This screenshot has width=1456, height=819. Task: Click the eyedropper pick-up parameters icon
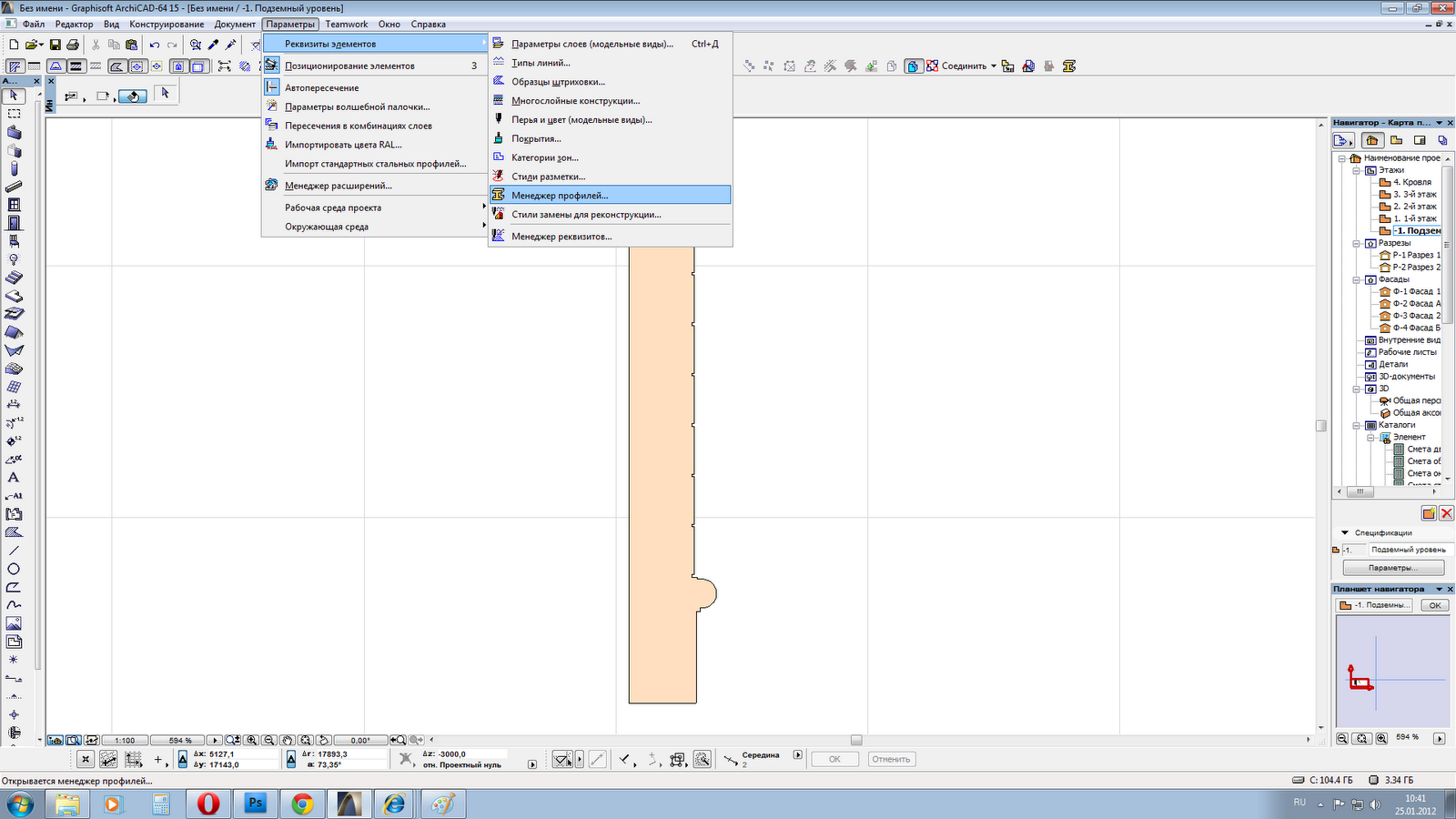(214, 45)
